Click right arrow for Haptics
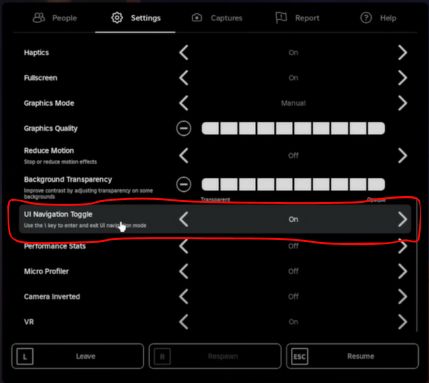This screenshot has width=429, height=383. [403, 52]
